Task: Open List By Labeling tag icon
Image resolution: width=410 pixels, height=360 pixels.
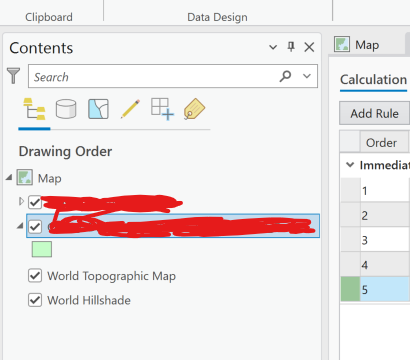Action: (x=194, y=109)
